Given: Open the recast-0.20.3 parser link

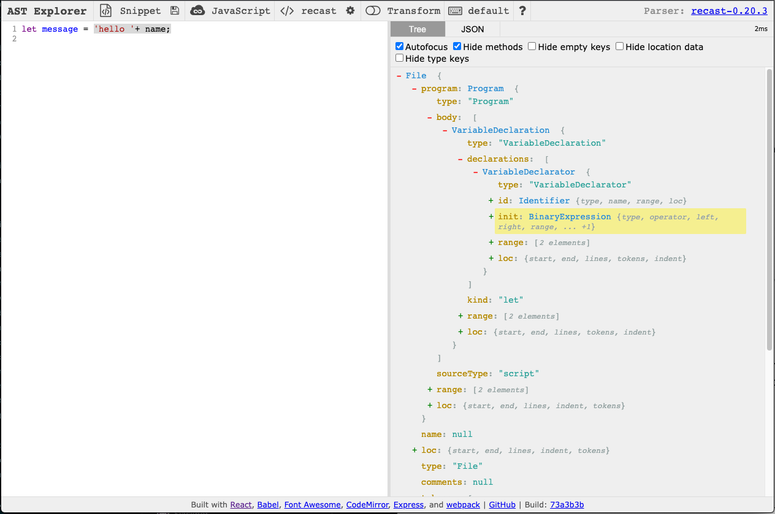Looking at the screenshot, I should [x=728, y=11].
